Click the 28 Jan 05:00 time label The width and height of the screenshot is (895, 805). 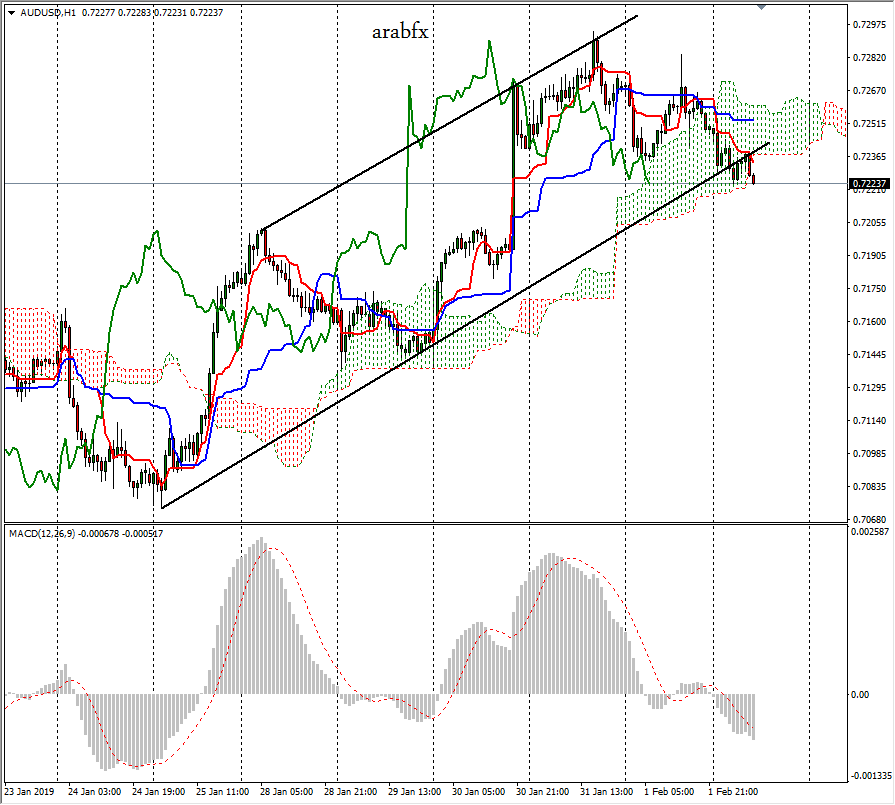pos(287,792)
